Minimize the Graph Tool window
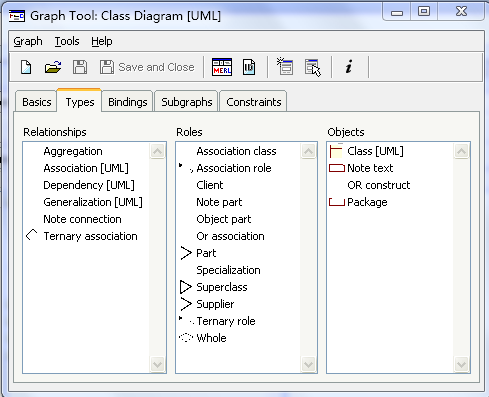 [397, 12]
